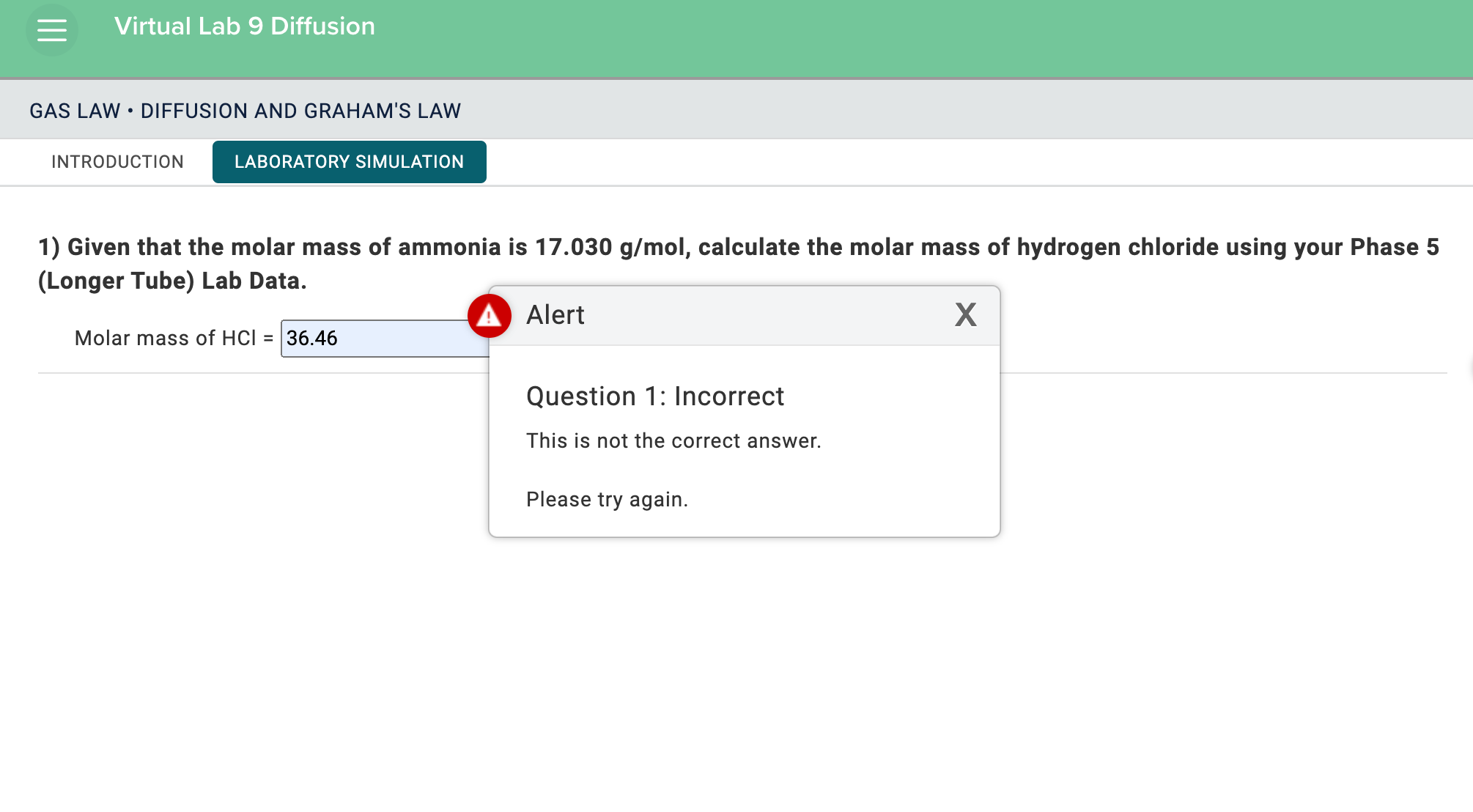1473x812 pixels.
Task: Click the Virtual Lab 9 Diffusion title
Action: coord(245,26)
